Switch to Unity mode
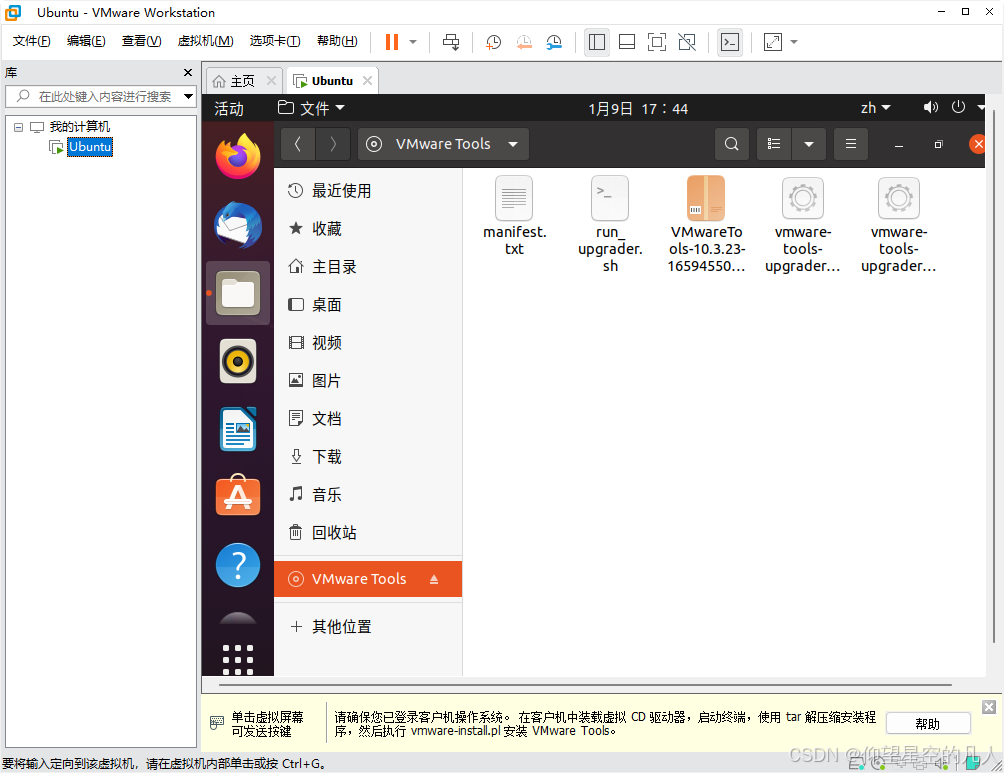 (x=687, y=42)
